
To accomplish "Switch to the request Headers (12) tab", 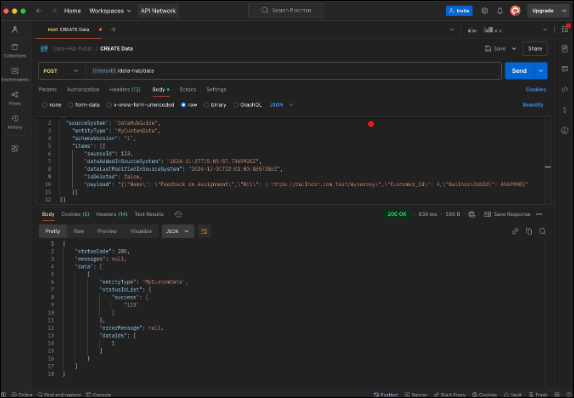I will pos(124,89).
